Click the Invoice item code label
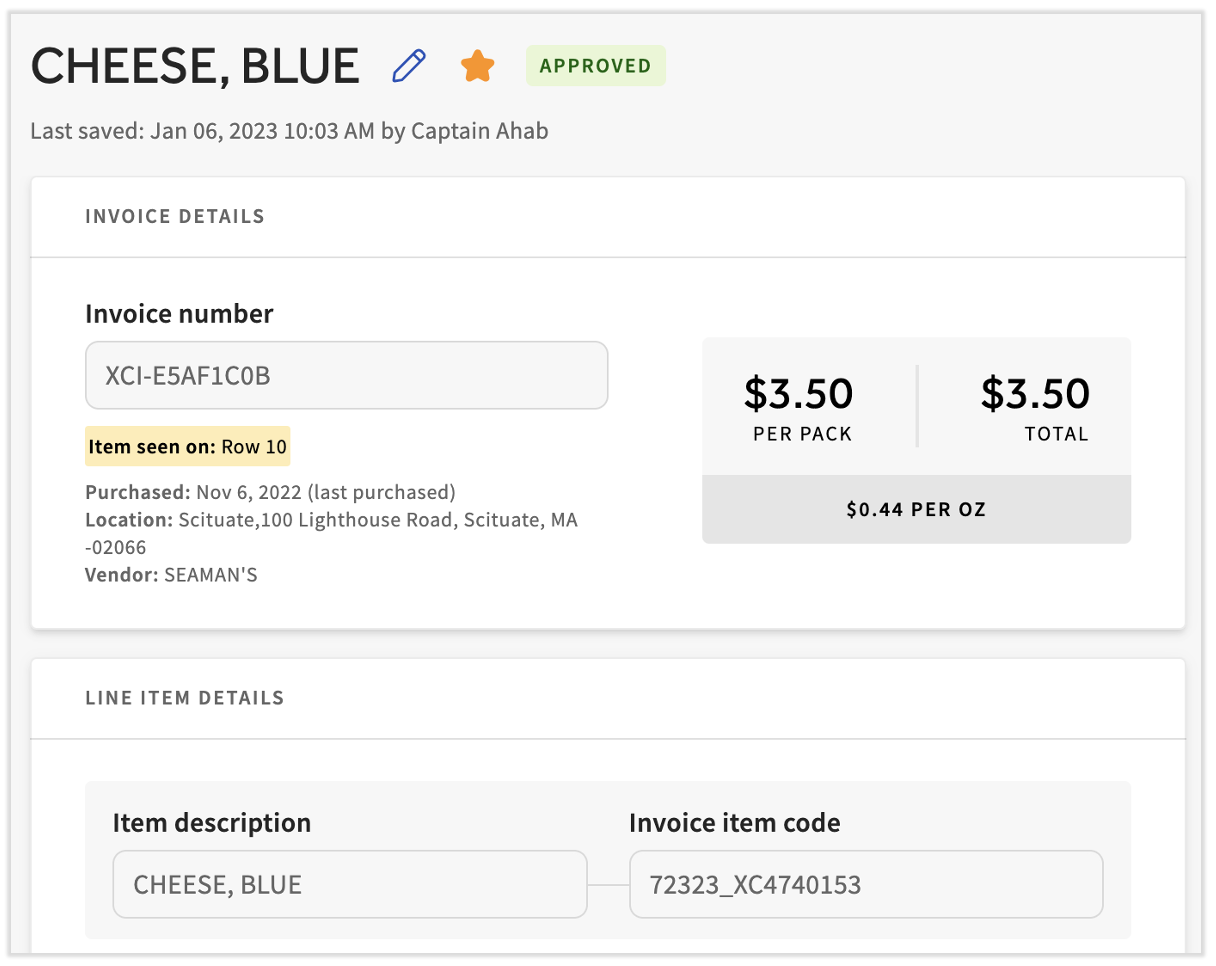 coord(734,823)
